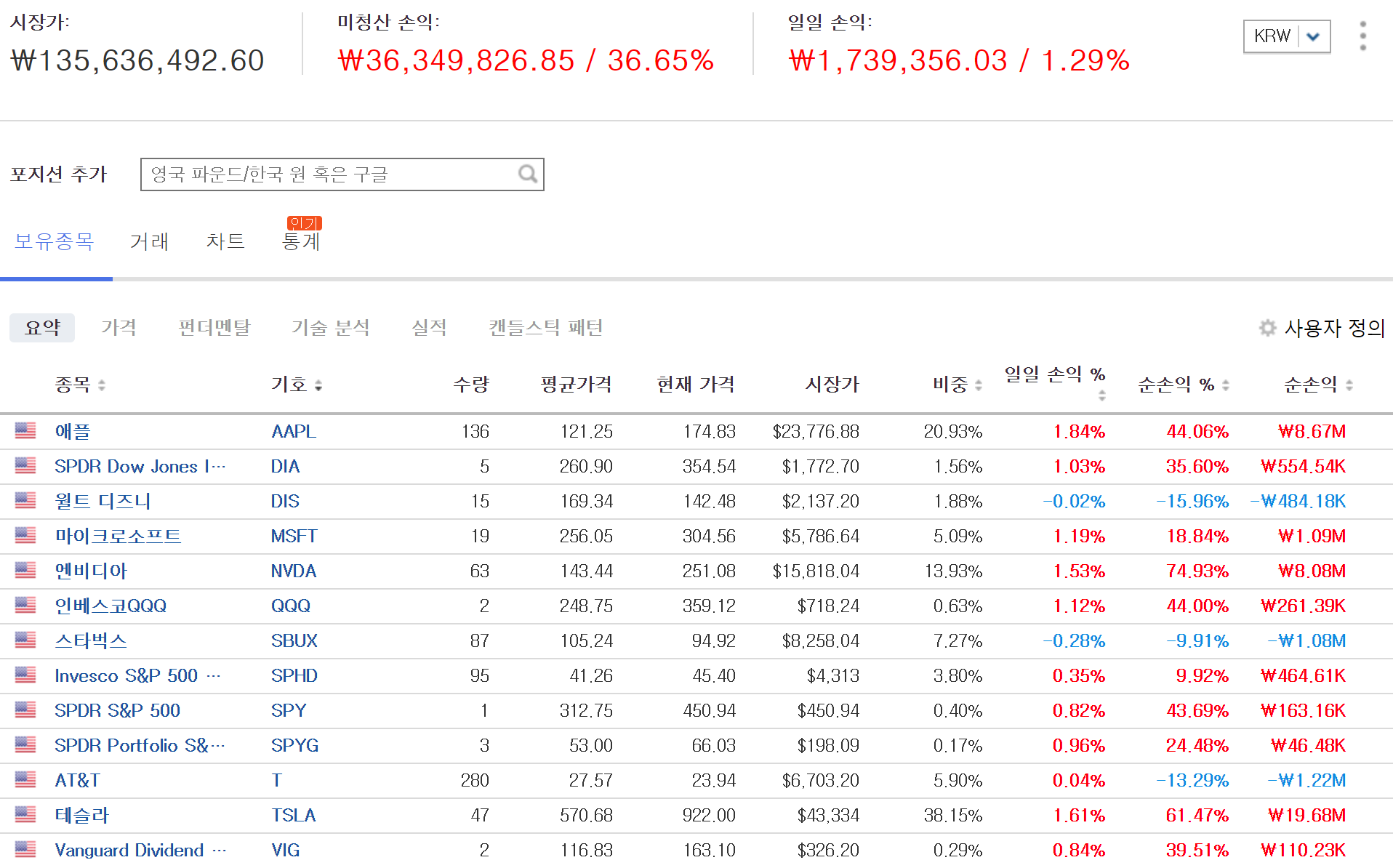Click the US flag icon beside 마이크로소프트
Image resolution: width=1393 pixels, height=868 pixels.
point(25,536)
